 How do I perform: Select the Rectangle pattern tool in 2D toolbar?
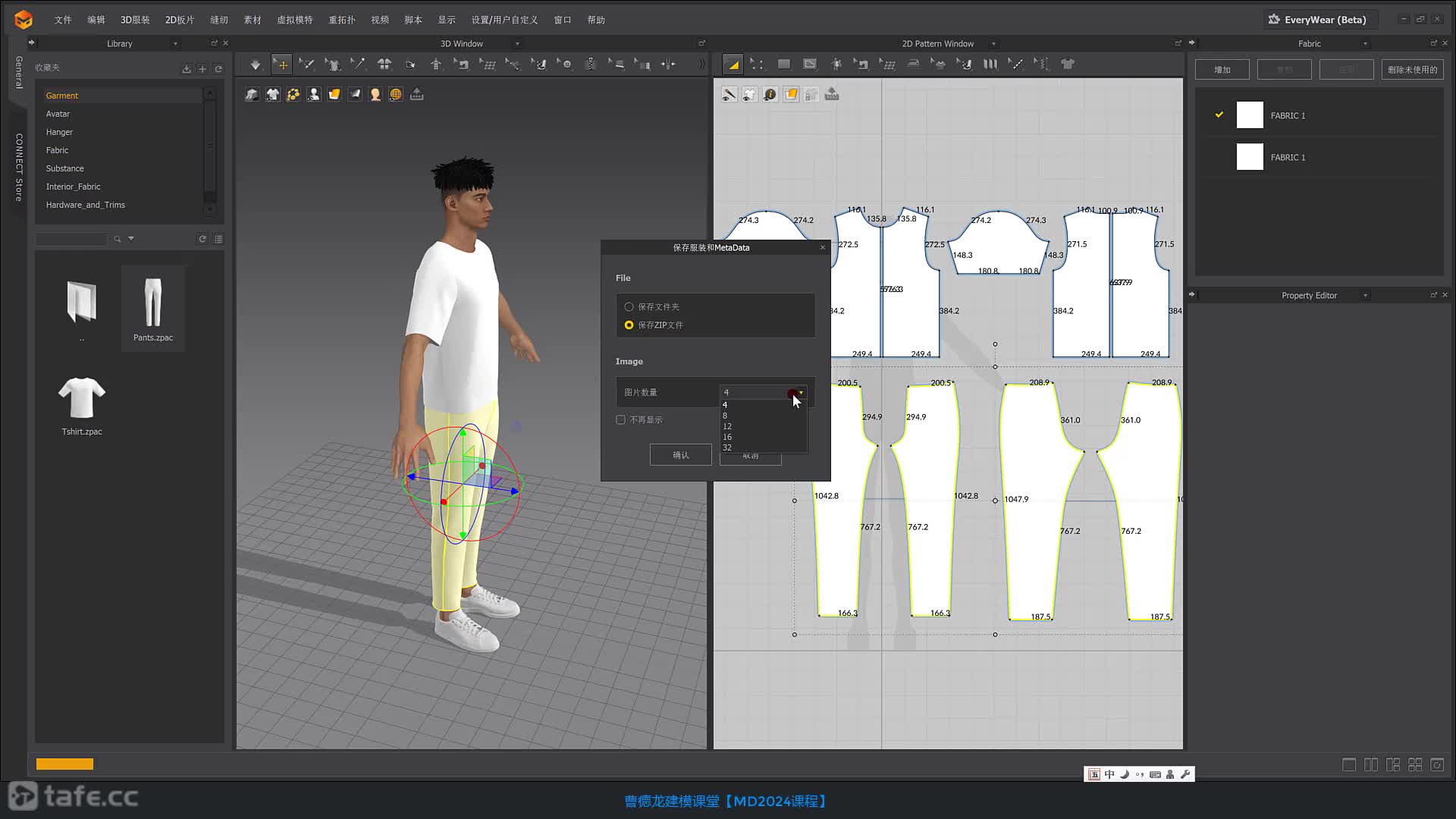point(784,65)
